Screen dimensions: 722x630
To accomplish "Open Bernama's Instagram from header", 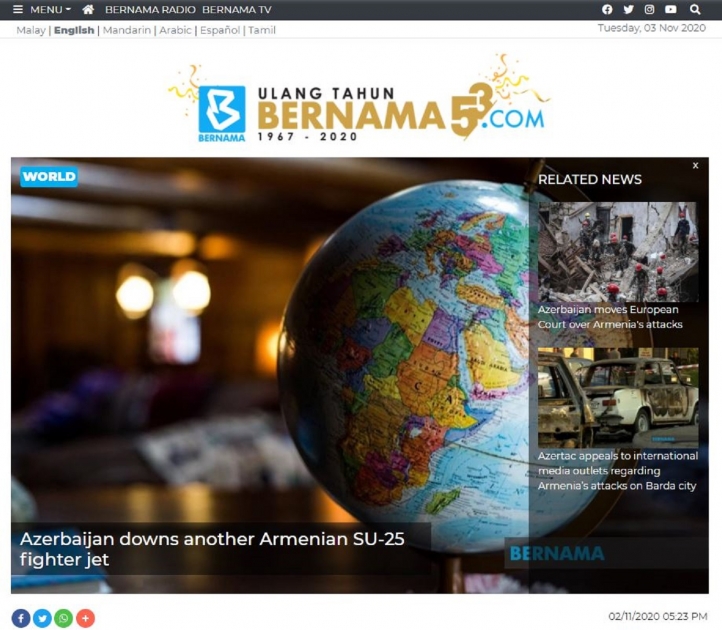I will pyautogui.click(x=649, y=9).
